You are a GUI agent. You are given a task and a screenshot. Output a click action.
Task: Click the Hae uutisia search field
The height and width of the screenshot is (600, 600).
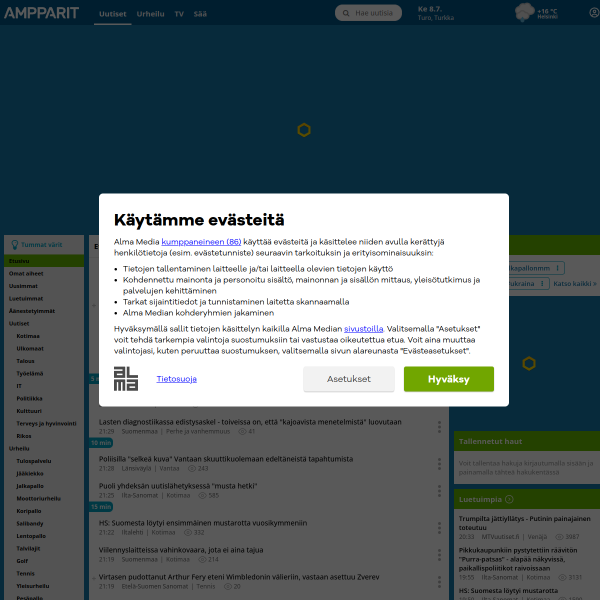point(368,13)
